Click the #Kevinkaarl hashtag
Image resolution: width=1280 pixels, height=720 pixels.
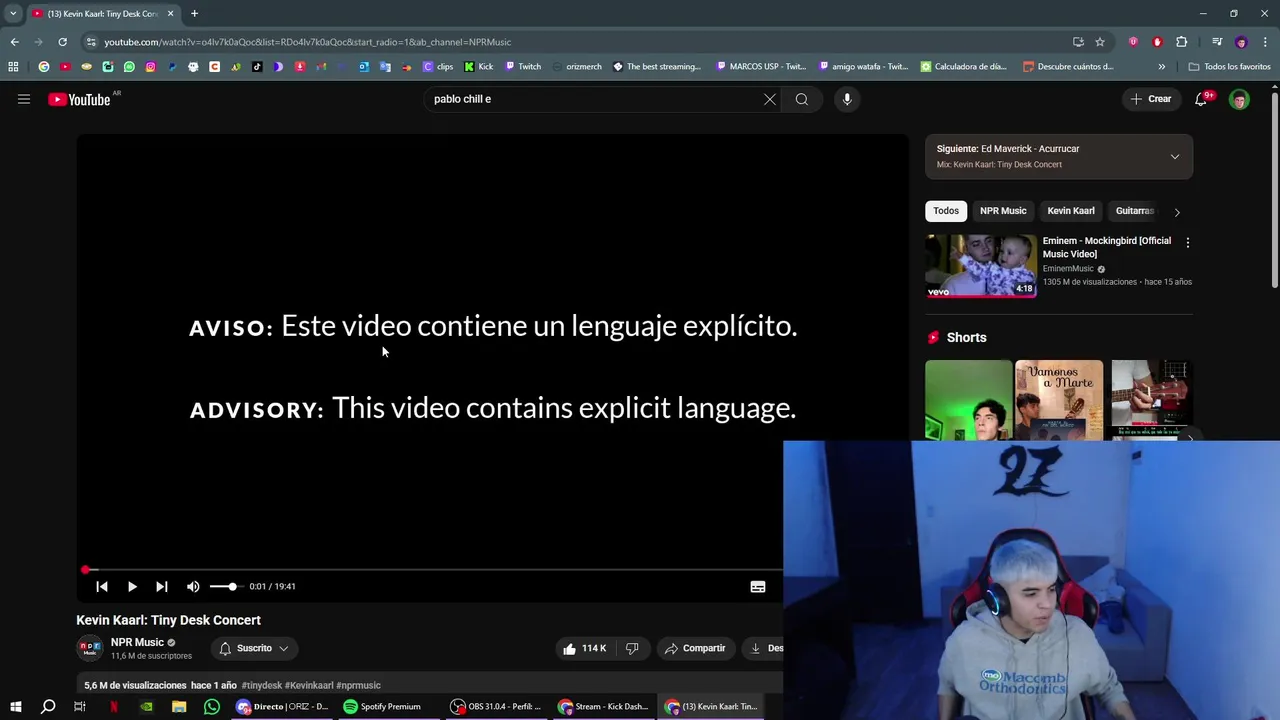[x=309, y=685]
